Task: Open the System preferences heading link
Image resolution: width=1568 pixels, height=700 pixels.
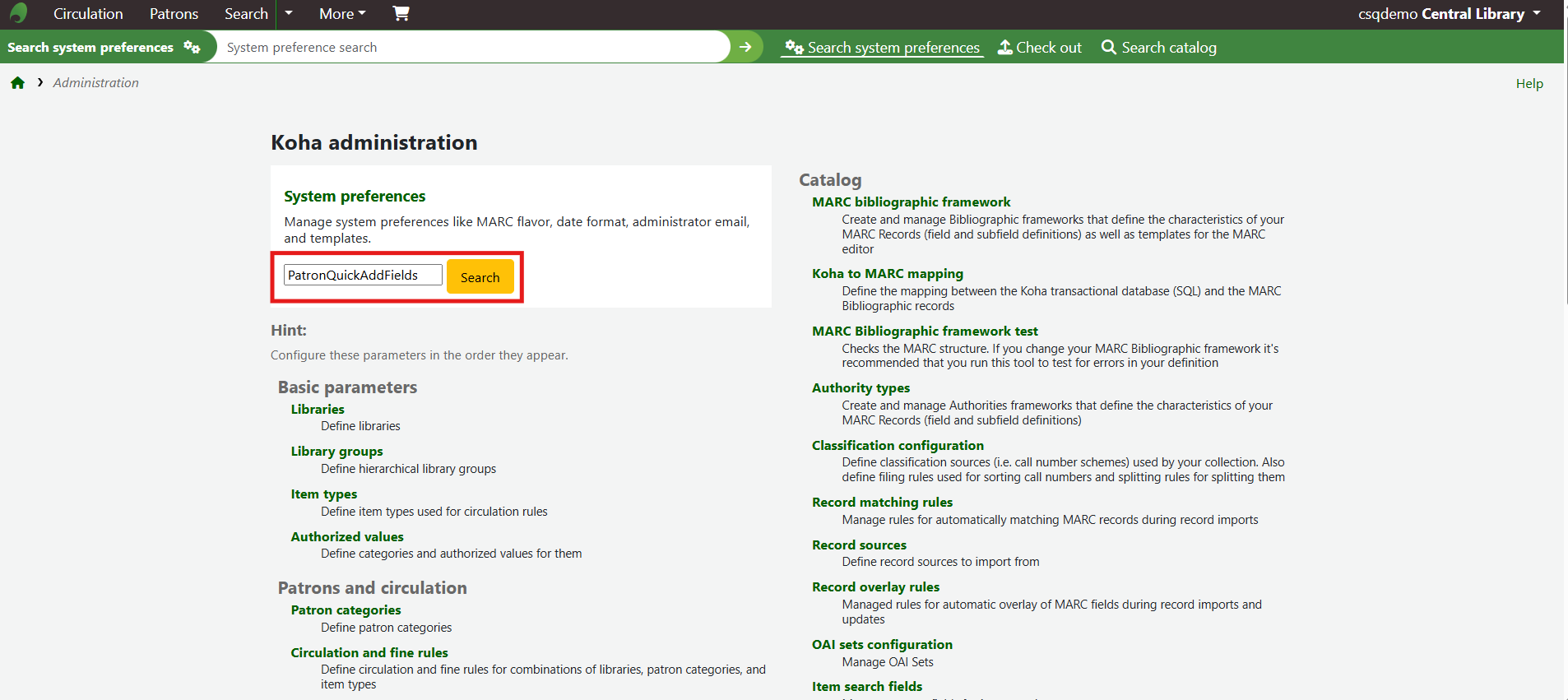Action: pyautogui.click(x=355, y=196)
